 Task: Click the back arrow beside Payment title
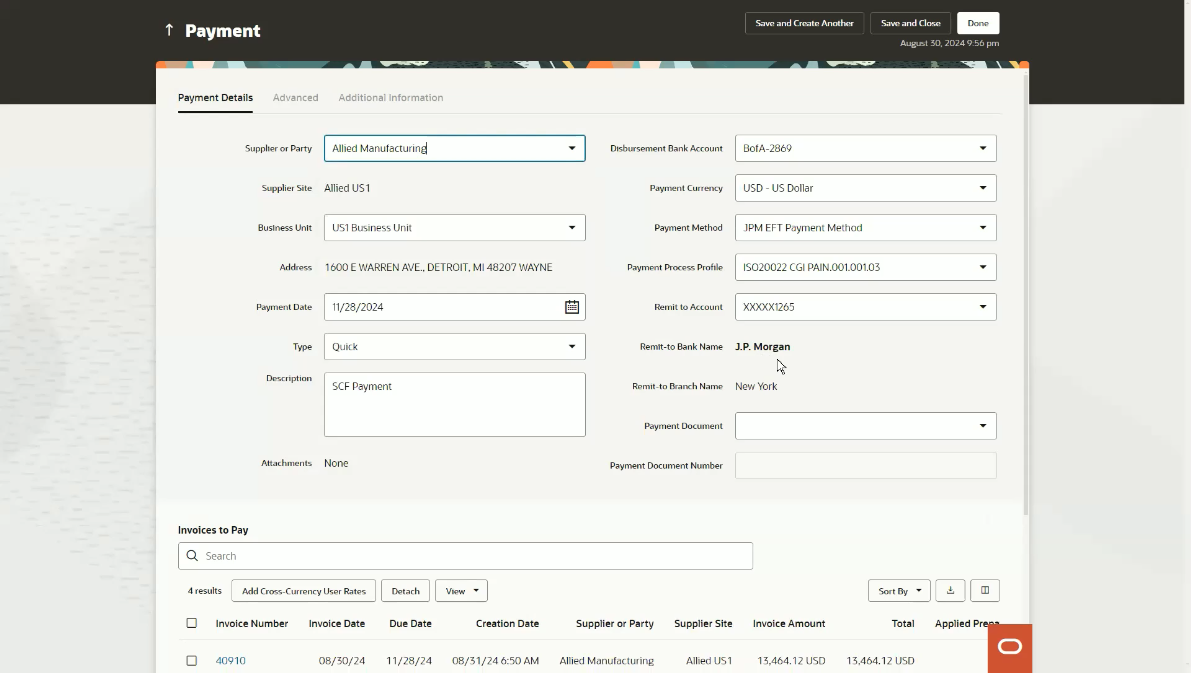click(169, 31)
